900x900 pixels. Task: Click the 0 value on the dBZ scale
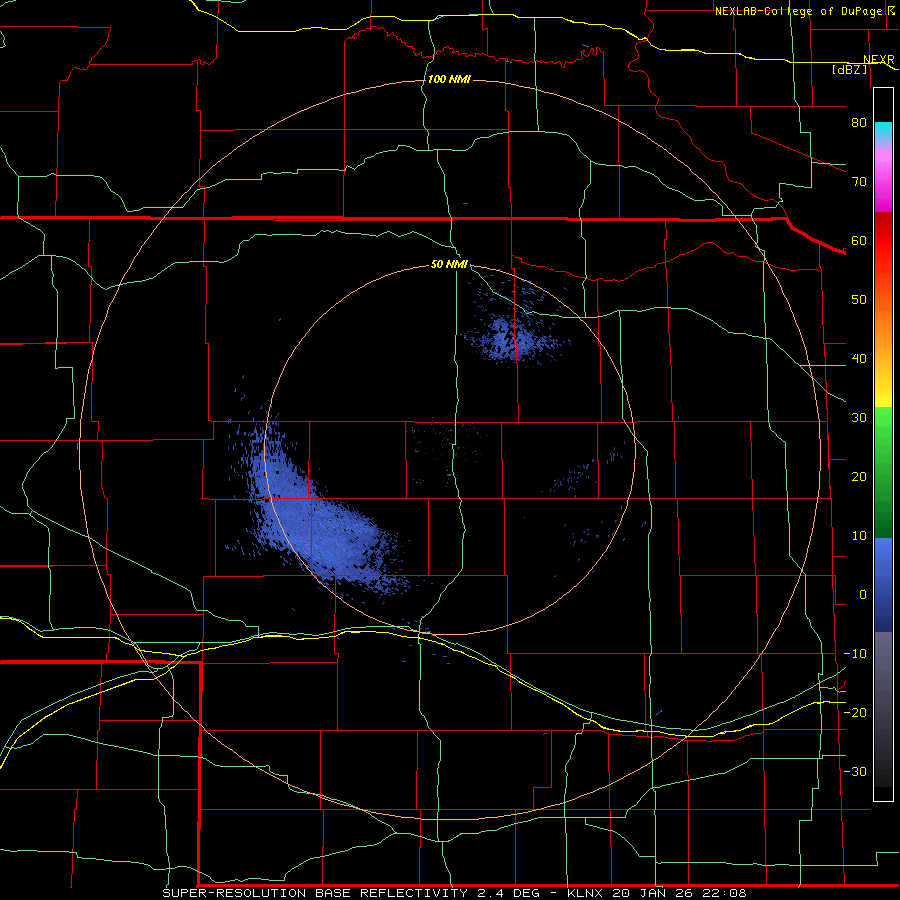click(863, 595)
